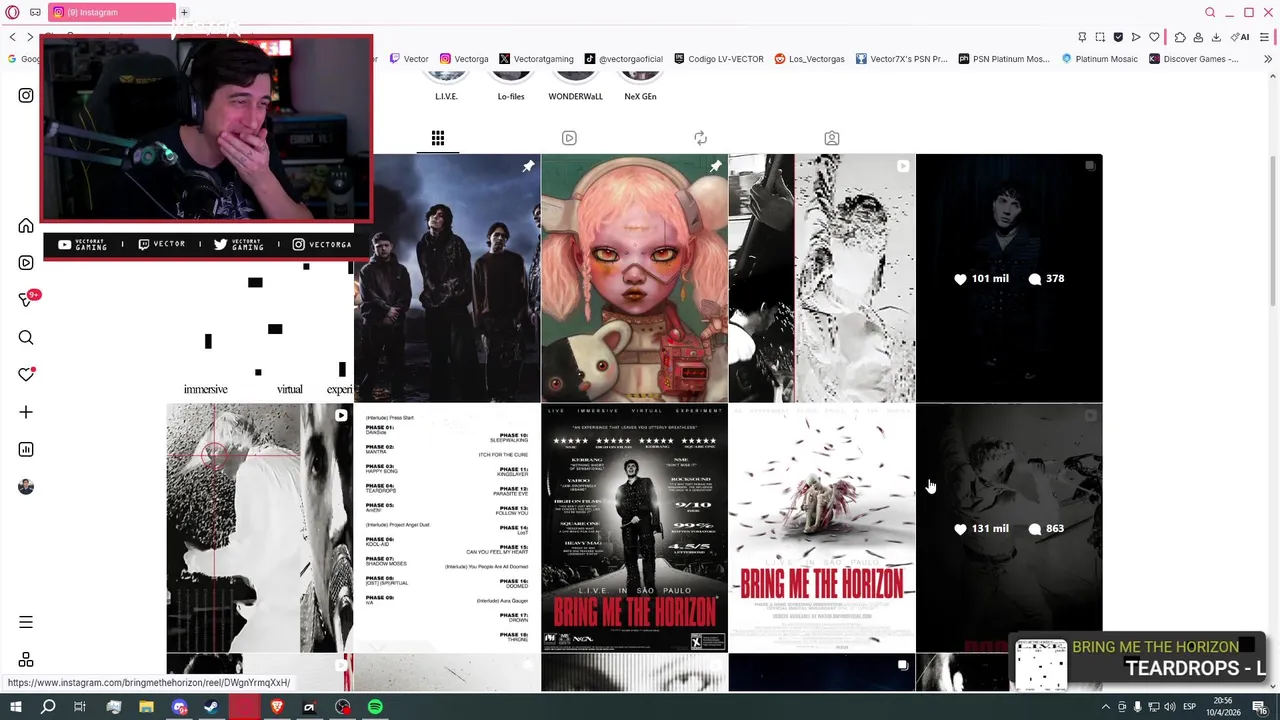
Task: Click the Instagram logo in sidebar
Action: [26, 95]
